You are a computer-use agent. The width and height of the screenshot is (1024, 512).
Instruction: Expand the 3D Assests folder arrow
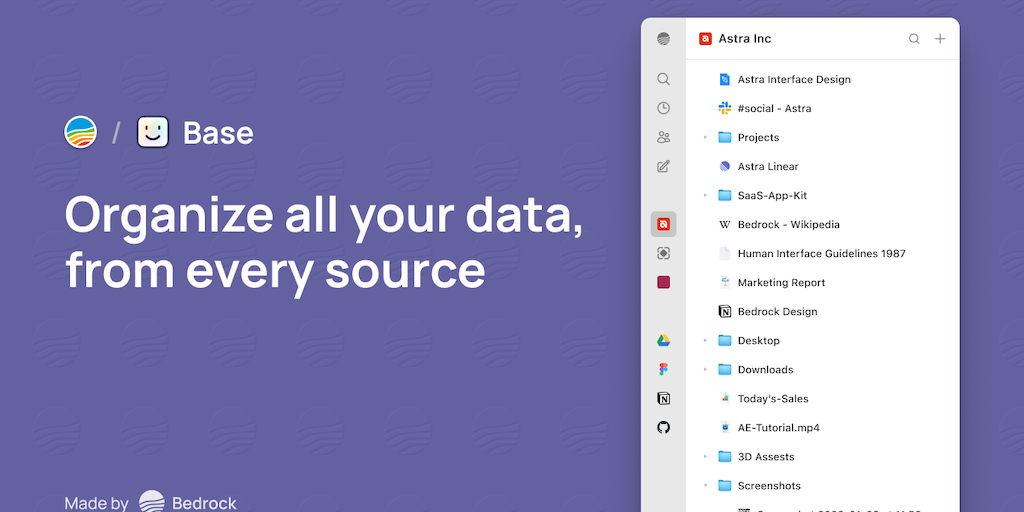pos(705,456)
